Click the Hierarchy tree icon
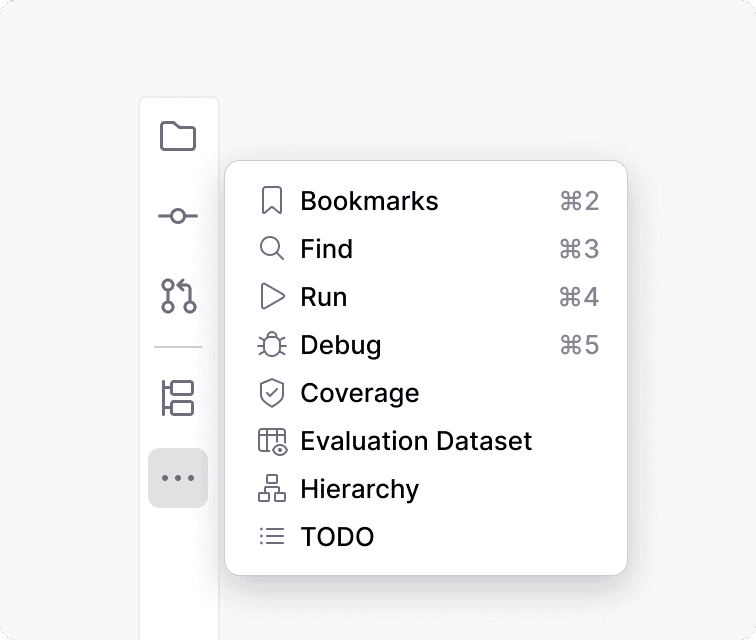This screenshot has height=640, width=756. [271, 489]
